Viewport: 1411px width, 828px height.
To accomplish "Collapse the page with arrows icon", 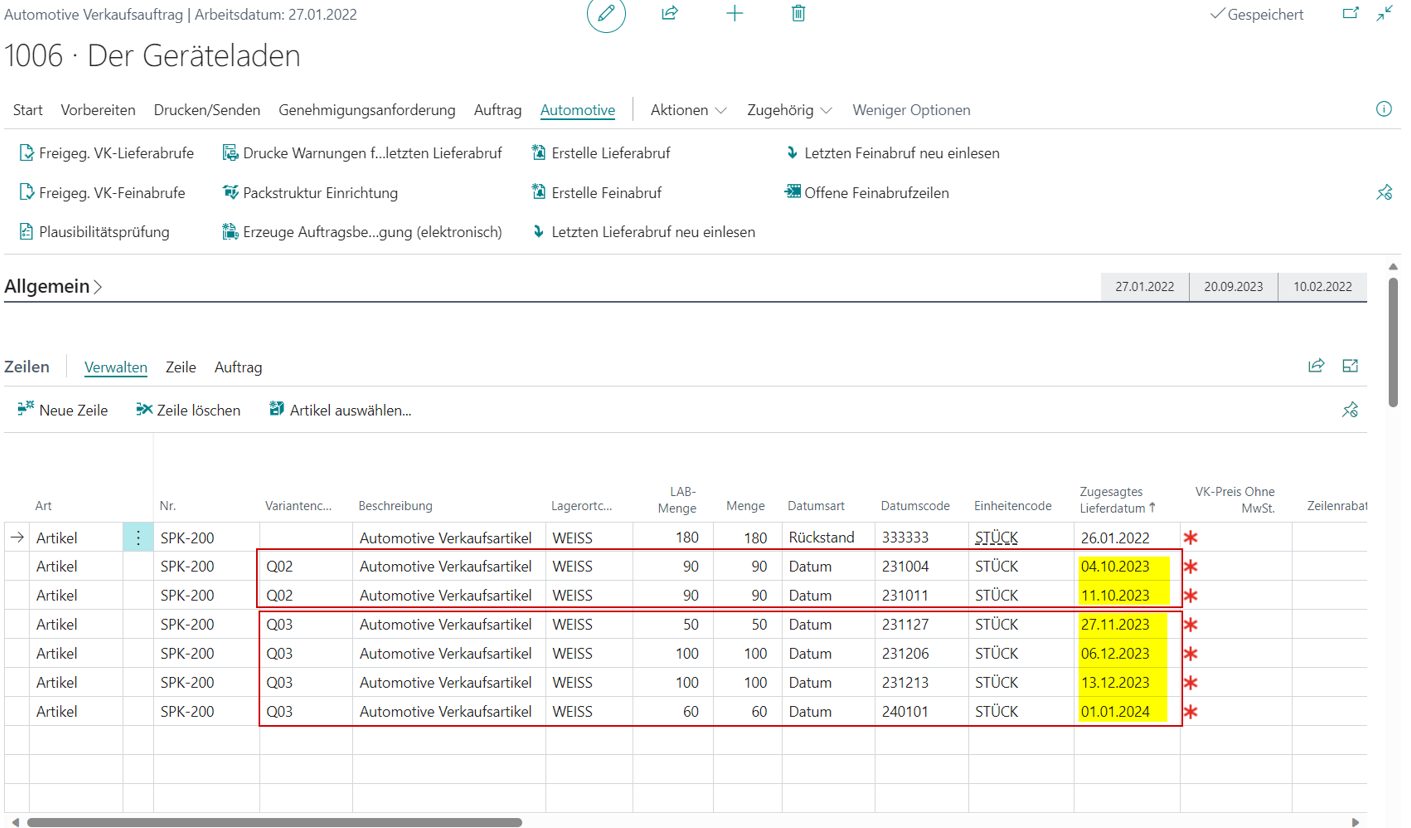I will click(1384, 14).
